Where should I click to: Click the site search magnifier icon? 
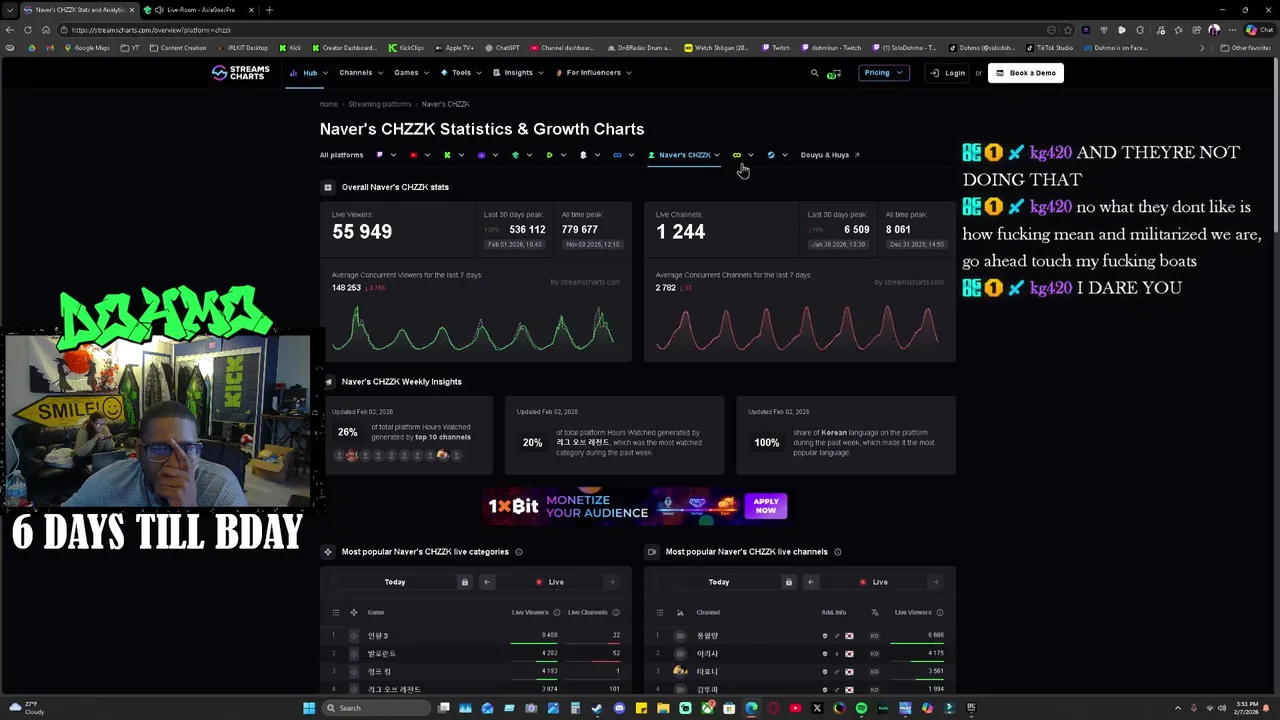tap(814, 73)
